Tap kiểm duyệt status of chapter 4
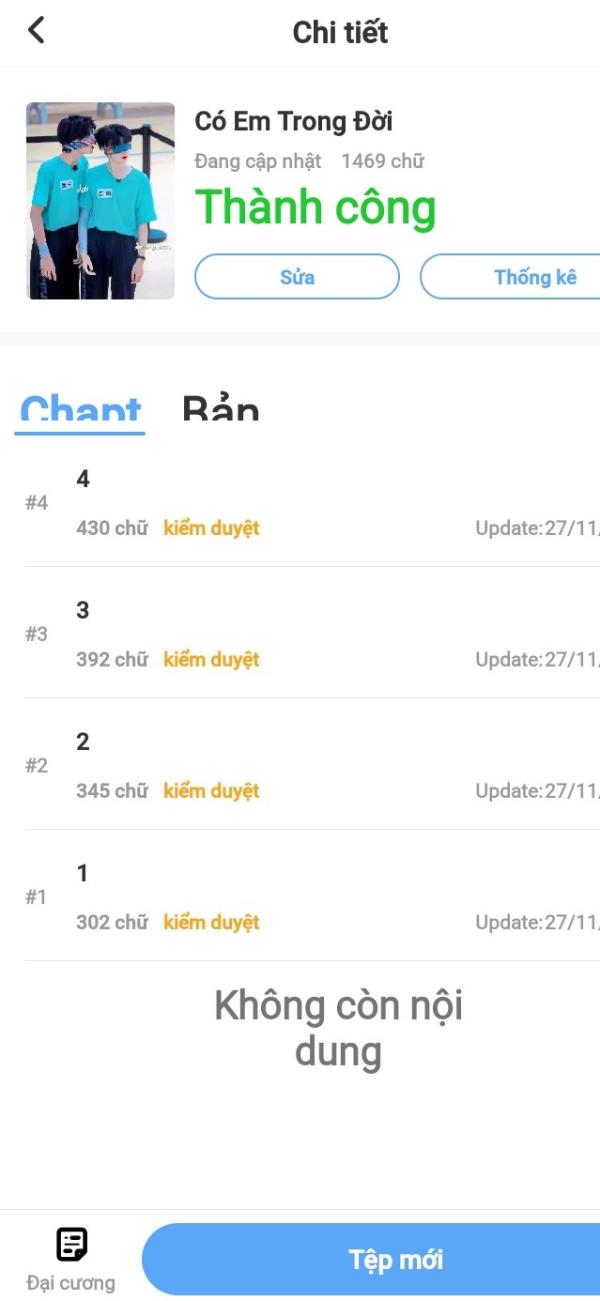The image size is (600, 1301). (211, 528)
